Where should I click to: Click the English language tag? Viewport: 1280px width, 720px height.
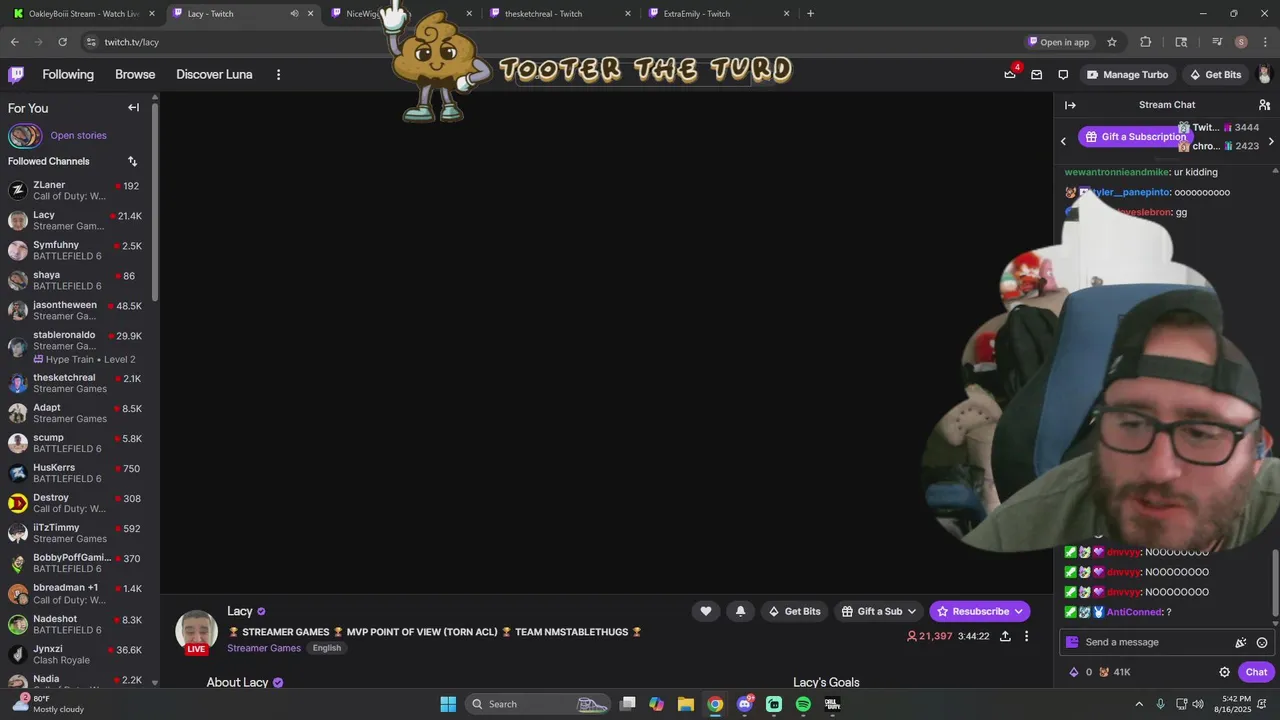(327, 648)
